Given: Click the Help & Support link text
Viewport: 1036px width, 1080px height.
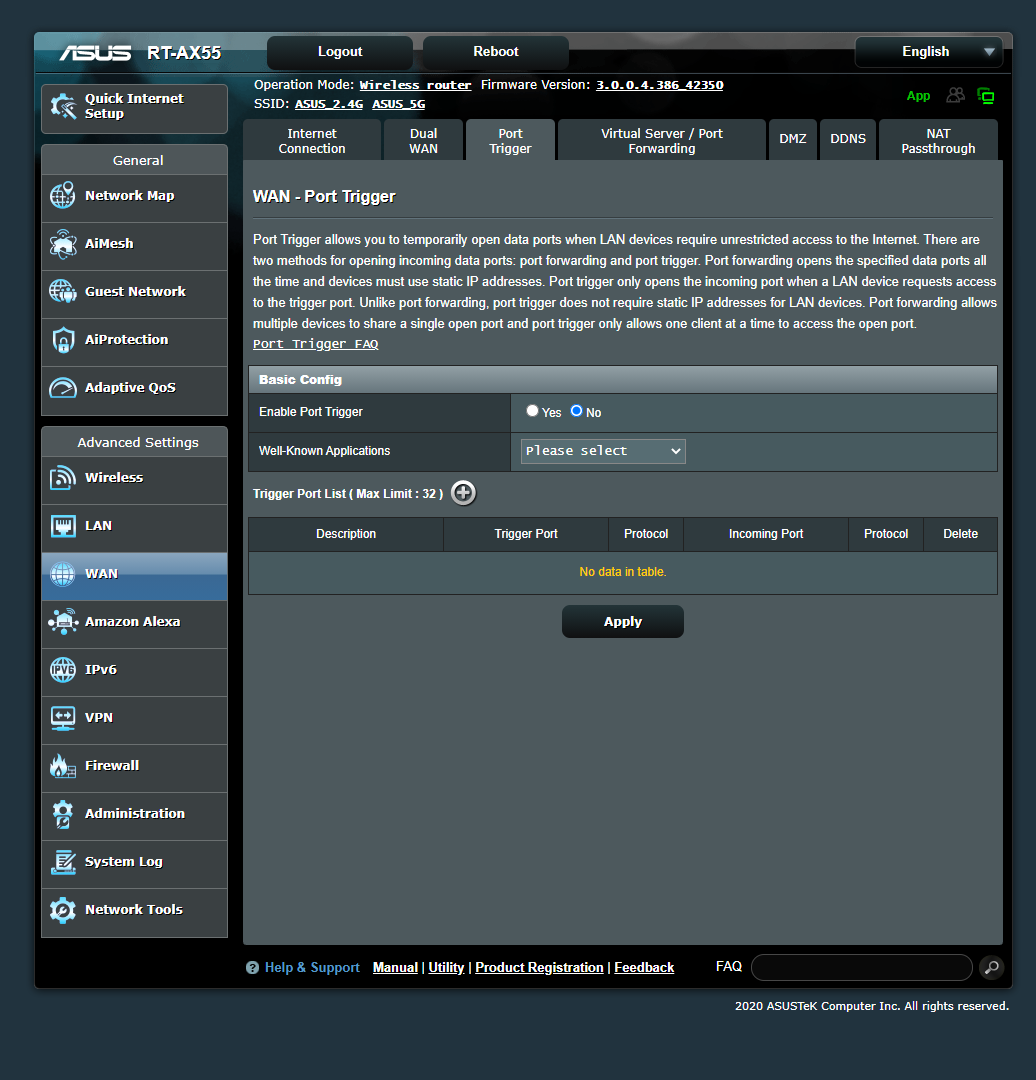Looking at the screenshot, I should (x=312, y=967).
